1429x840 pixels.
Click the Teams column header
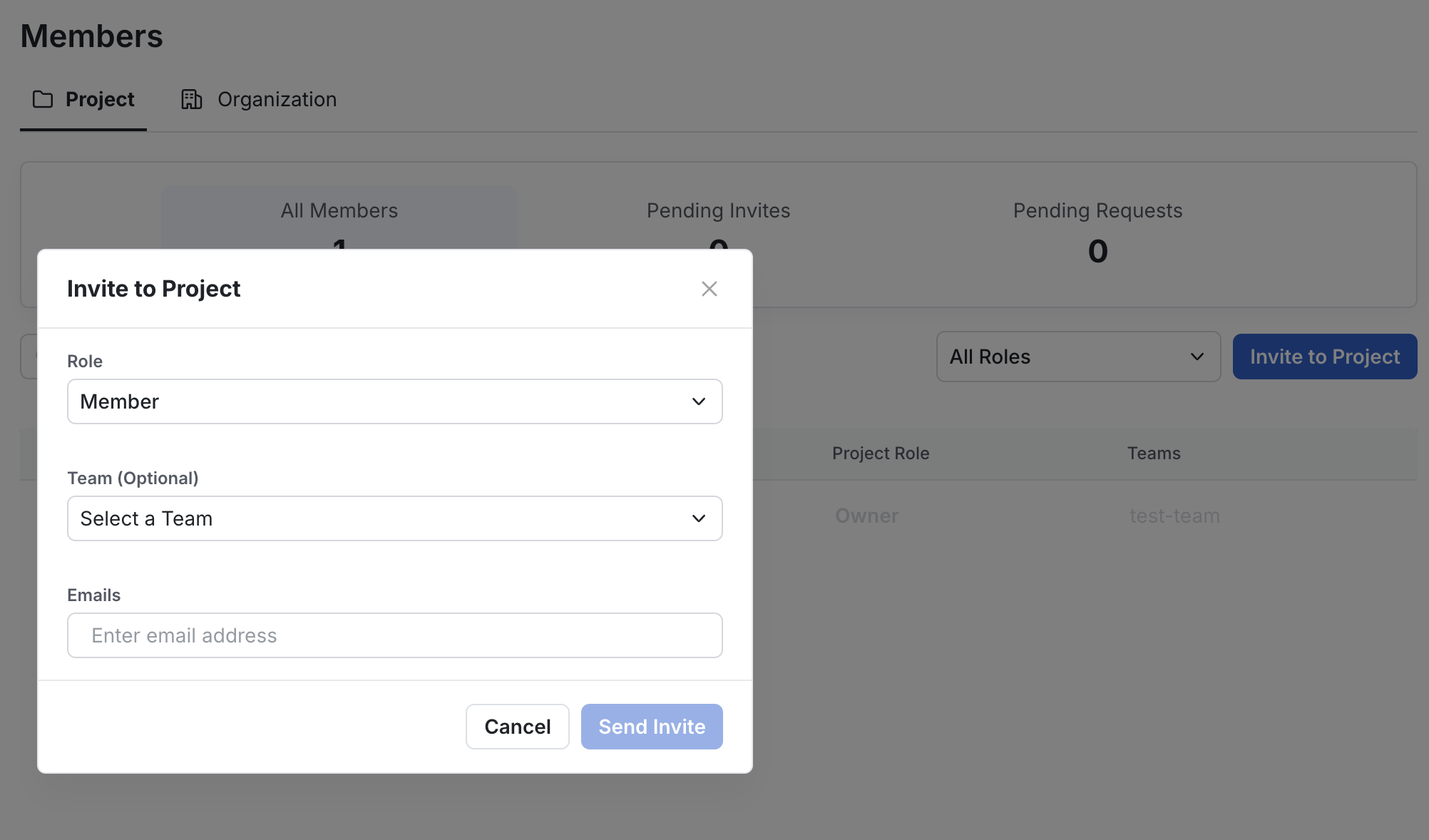1153,454
